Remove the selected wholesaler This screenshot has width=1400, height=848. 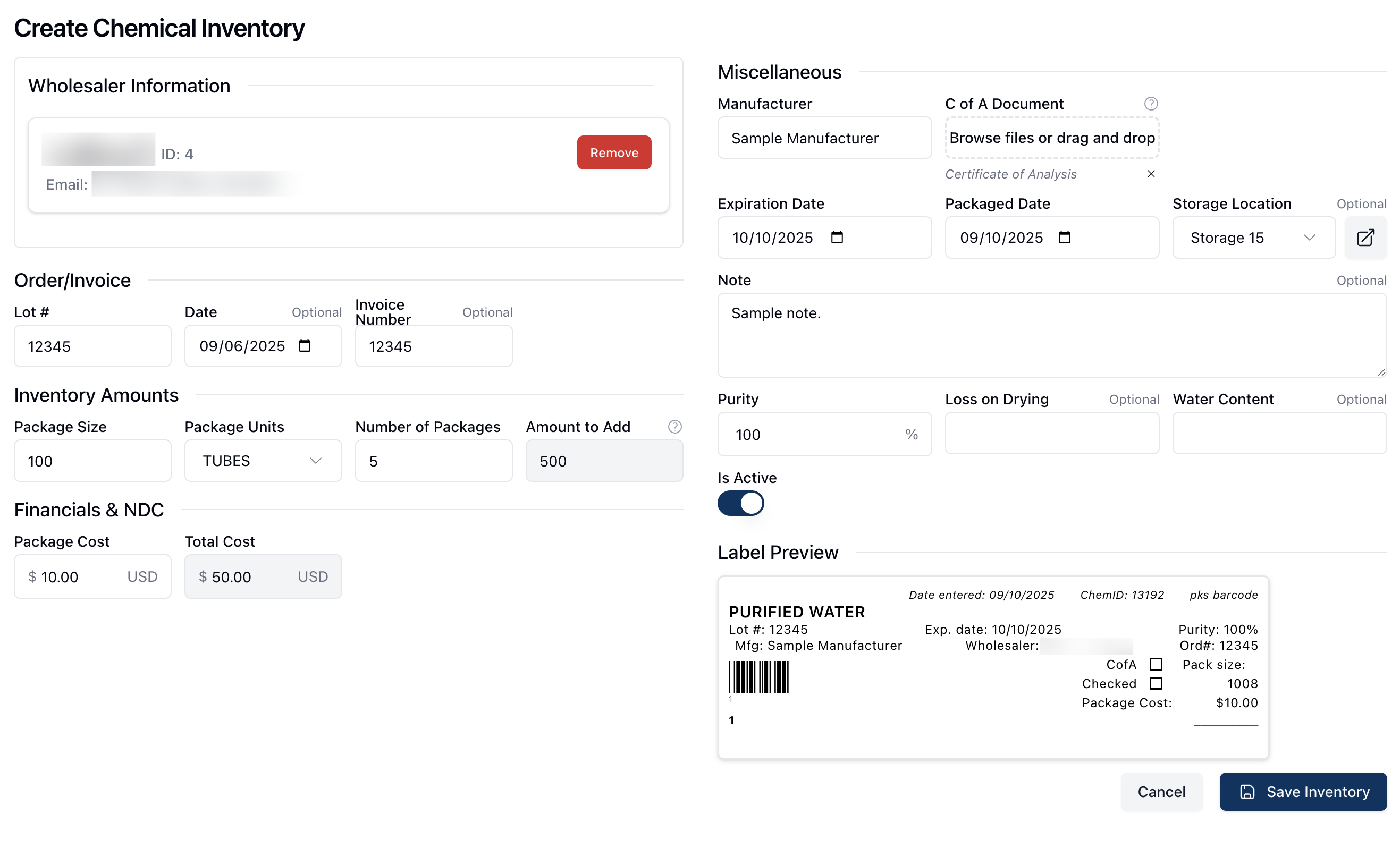[614, 152]
